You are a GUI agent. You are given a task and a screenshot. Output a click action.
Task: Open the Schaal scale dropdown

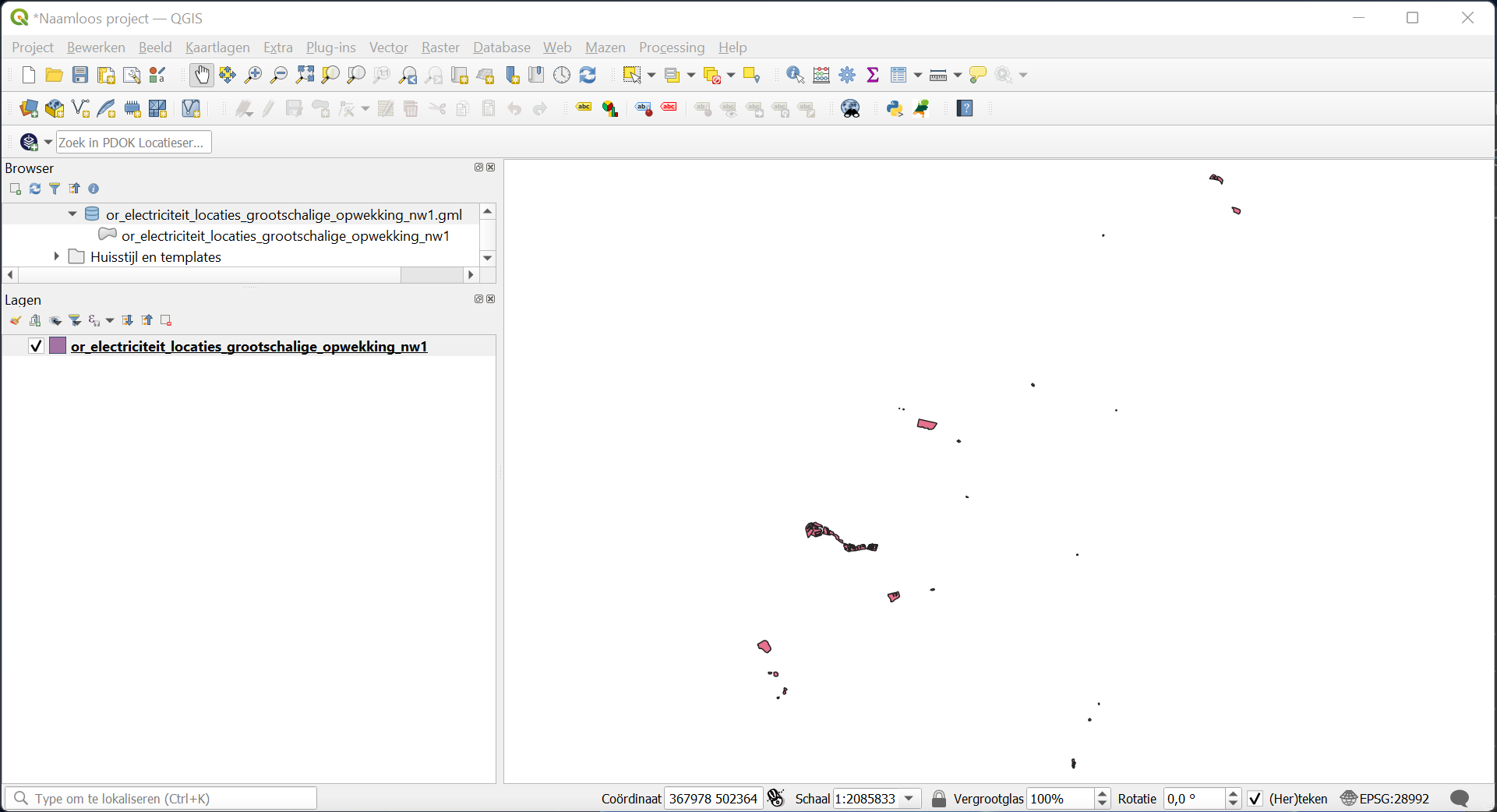[x=909, y=799]
